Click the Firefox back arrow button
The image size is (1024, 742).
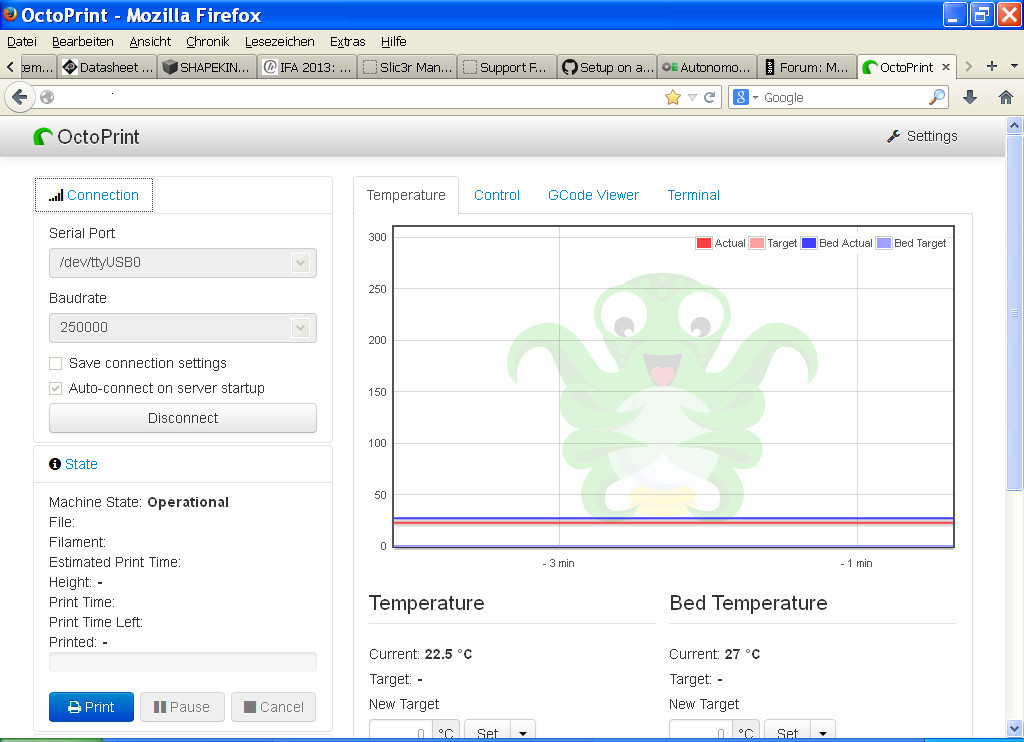point(19,97)
